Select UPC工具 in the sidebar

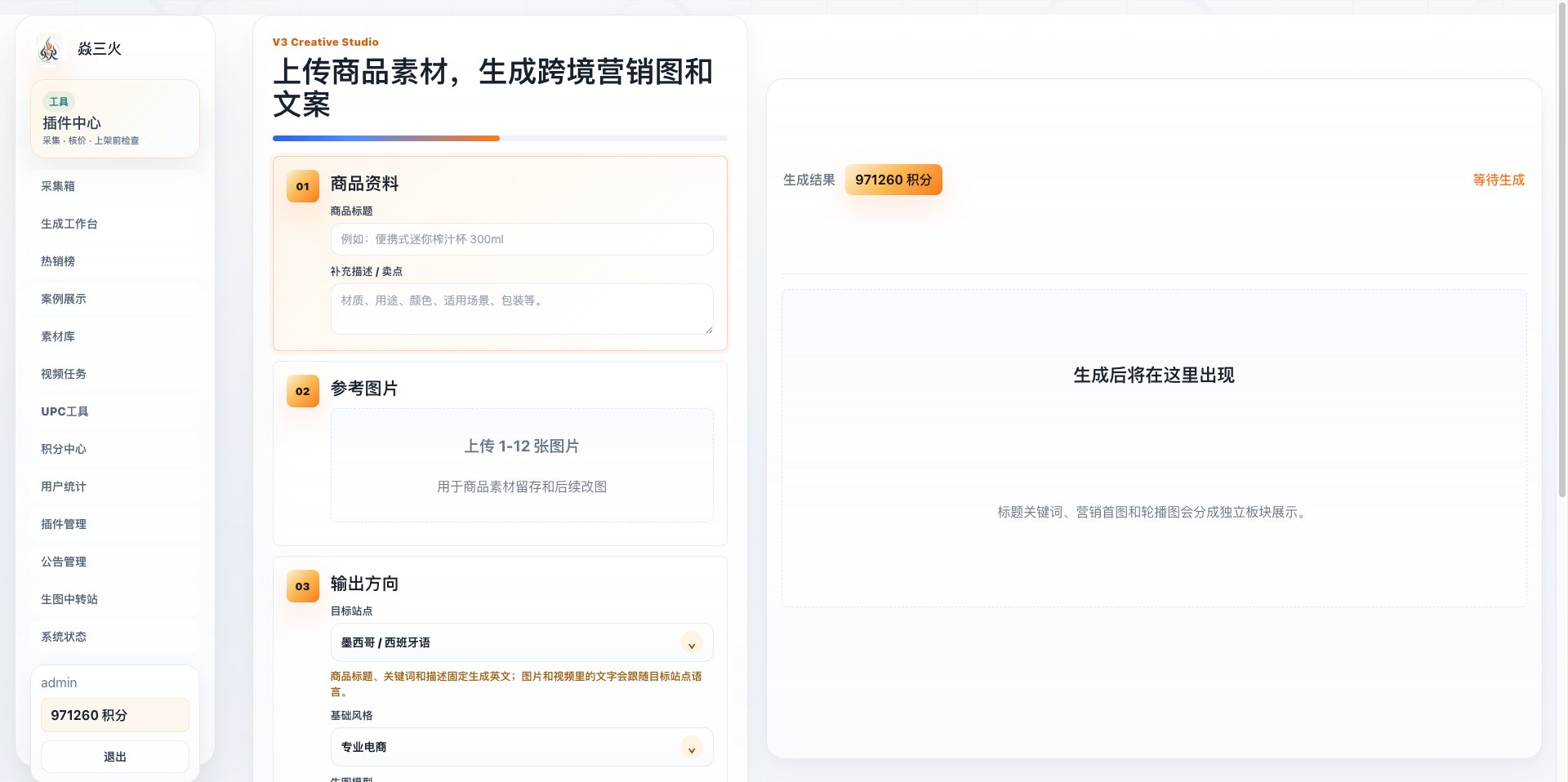[x=115, y=411]
